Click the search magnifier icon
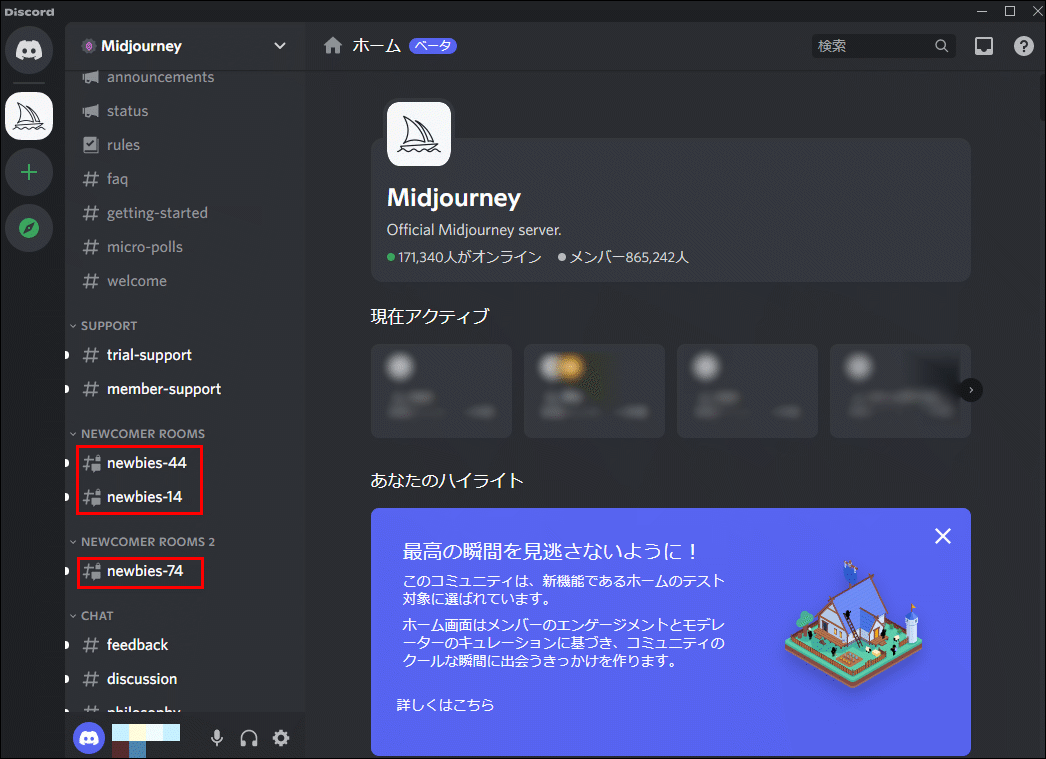Viewport: 1046px width, 759px height. (x=941, y=46)
